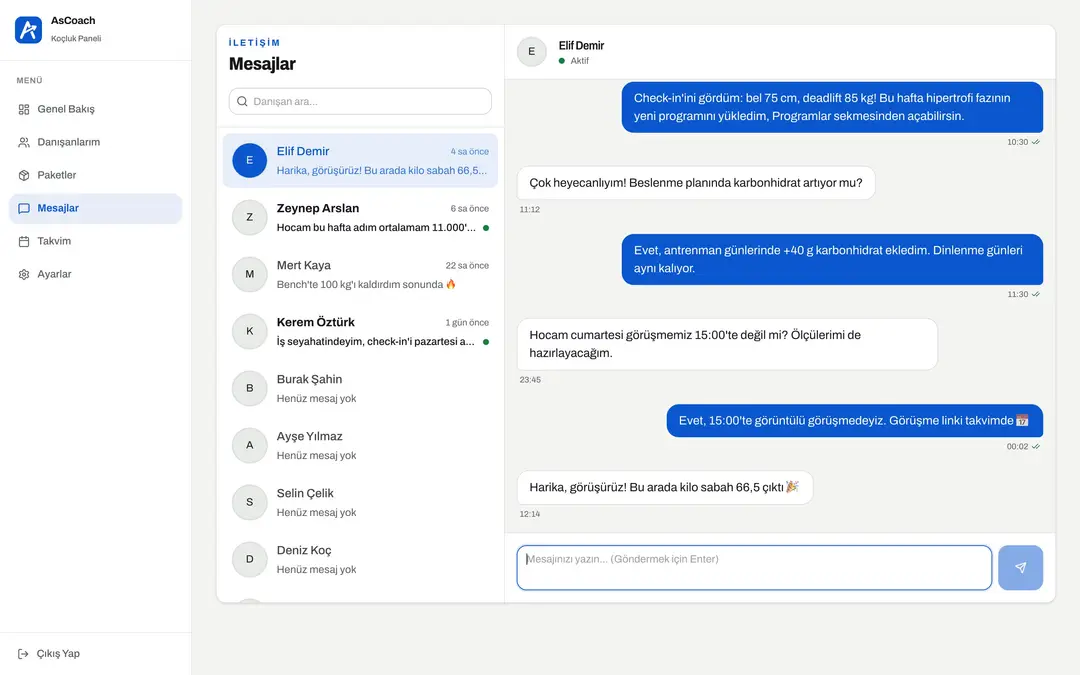Click Elif Demir's avatar in chat header

point(532,52)
